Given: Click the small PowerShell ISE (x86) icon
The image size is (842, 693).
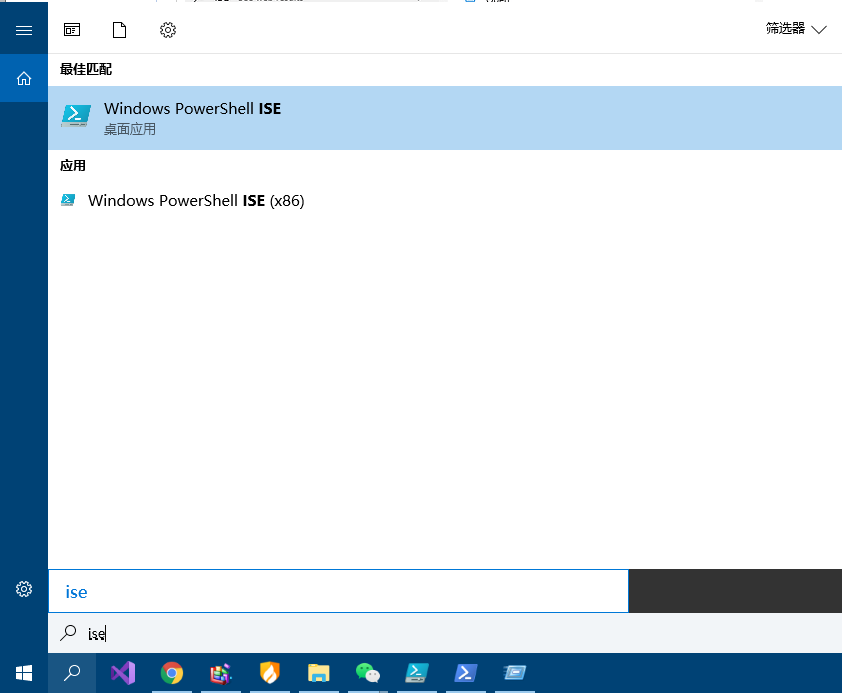Looking at the screenshot, I should coord(68,200).
